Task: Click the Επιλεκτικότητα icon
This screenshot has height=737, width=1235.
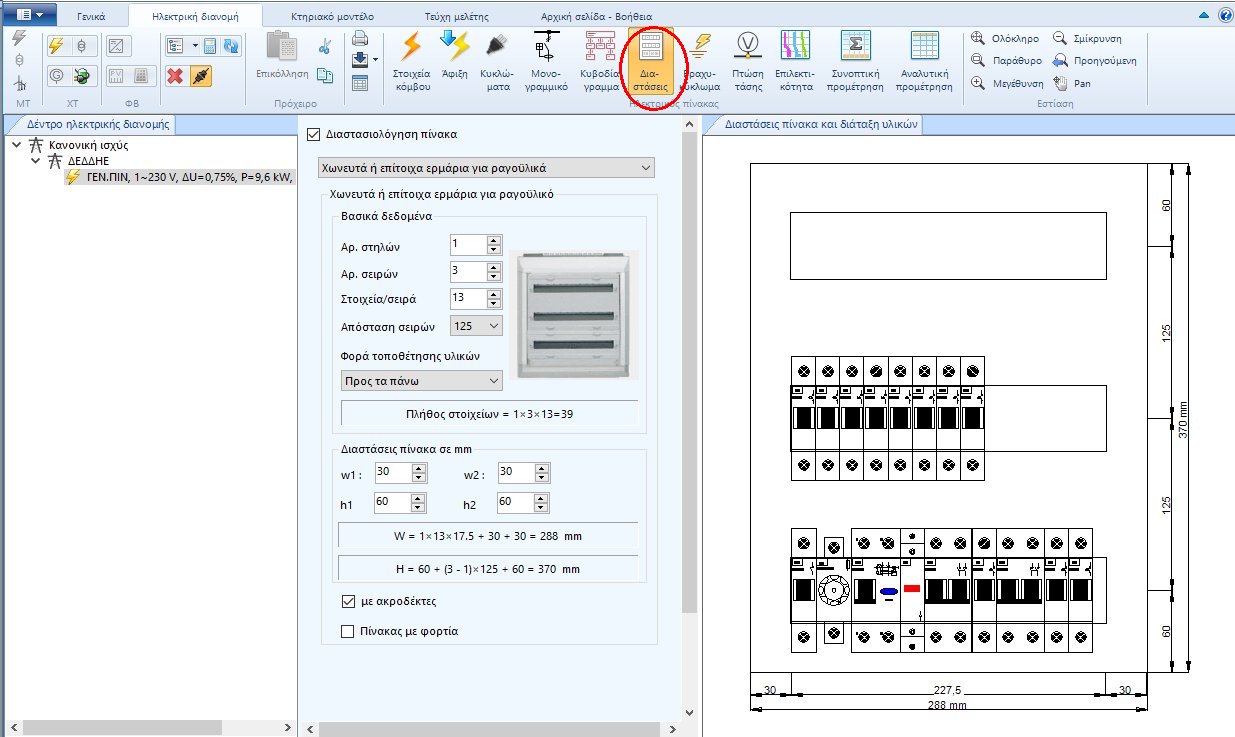Action: 798,60
